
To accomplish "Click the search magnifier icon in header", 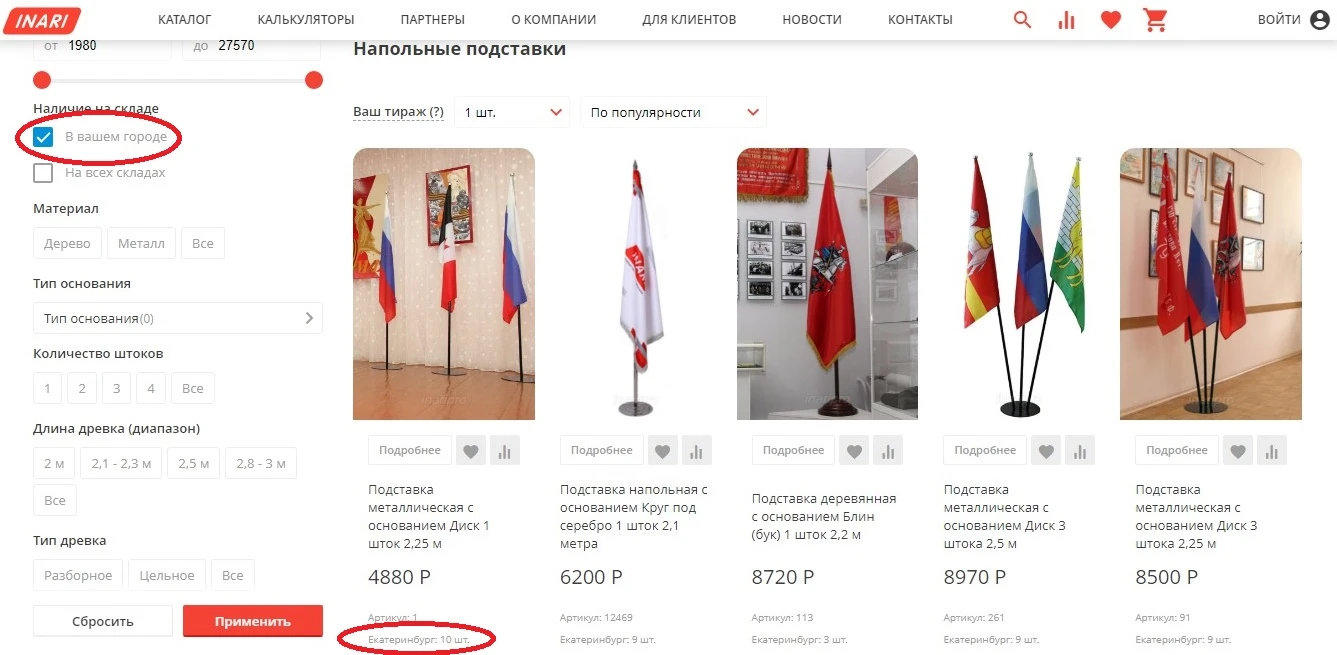I will (1022, 19).
